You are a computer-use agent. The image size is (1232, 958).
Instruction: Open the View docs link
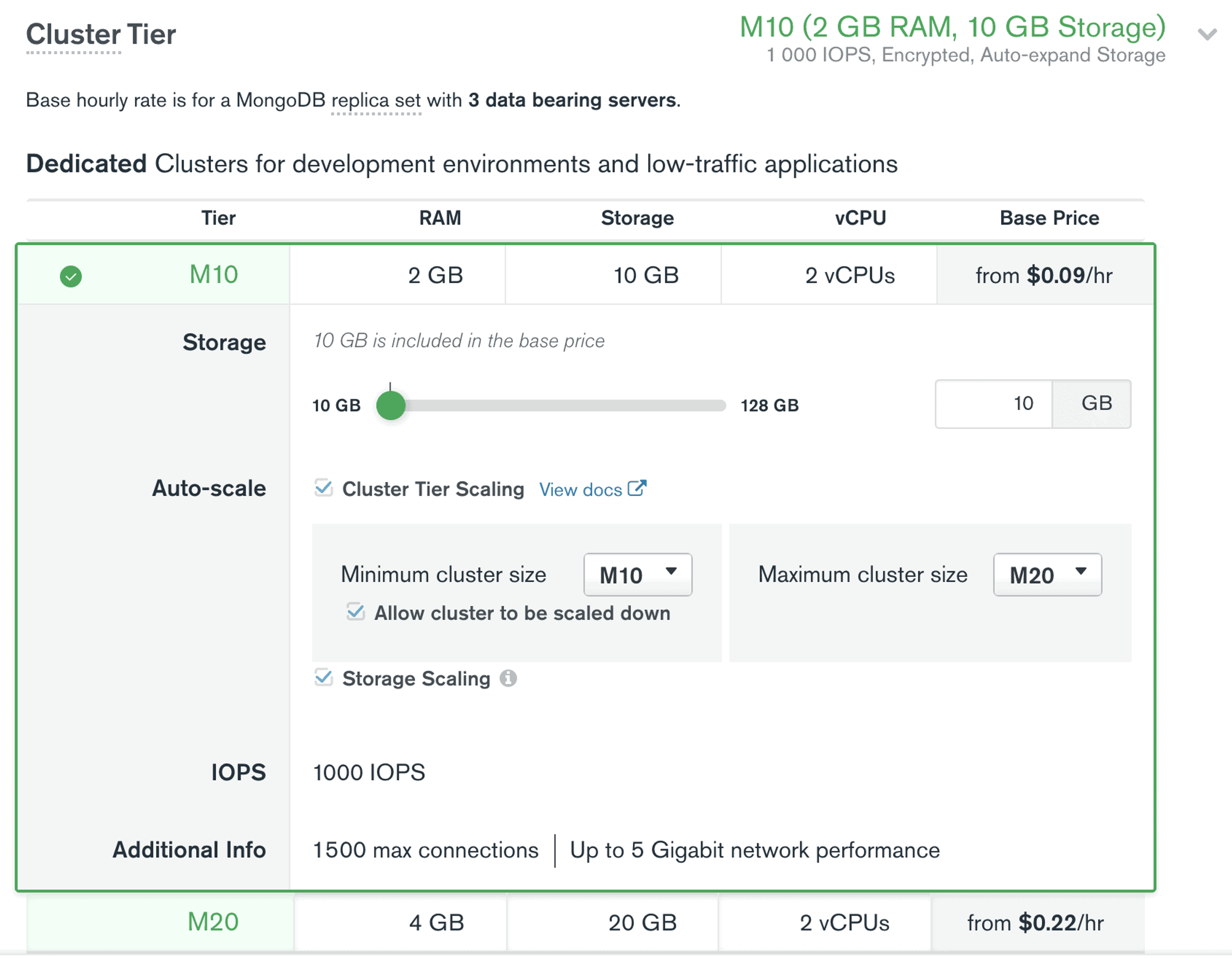[580, 490]
